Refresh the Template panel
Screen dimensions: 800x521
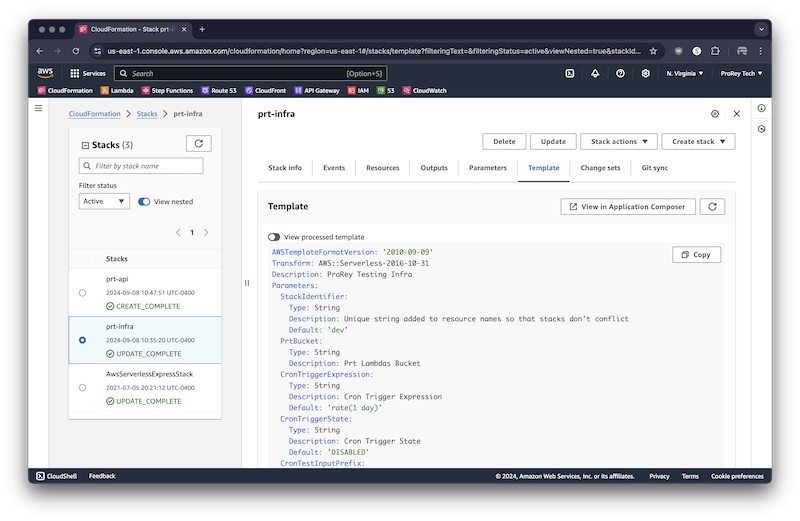click(712, 207)
